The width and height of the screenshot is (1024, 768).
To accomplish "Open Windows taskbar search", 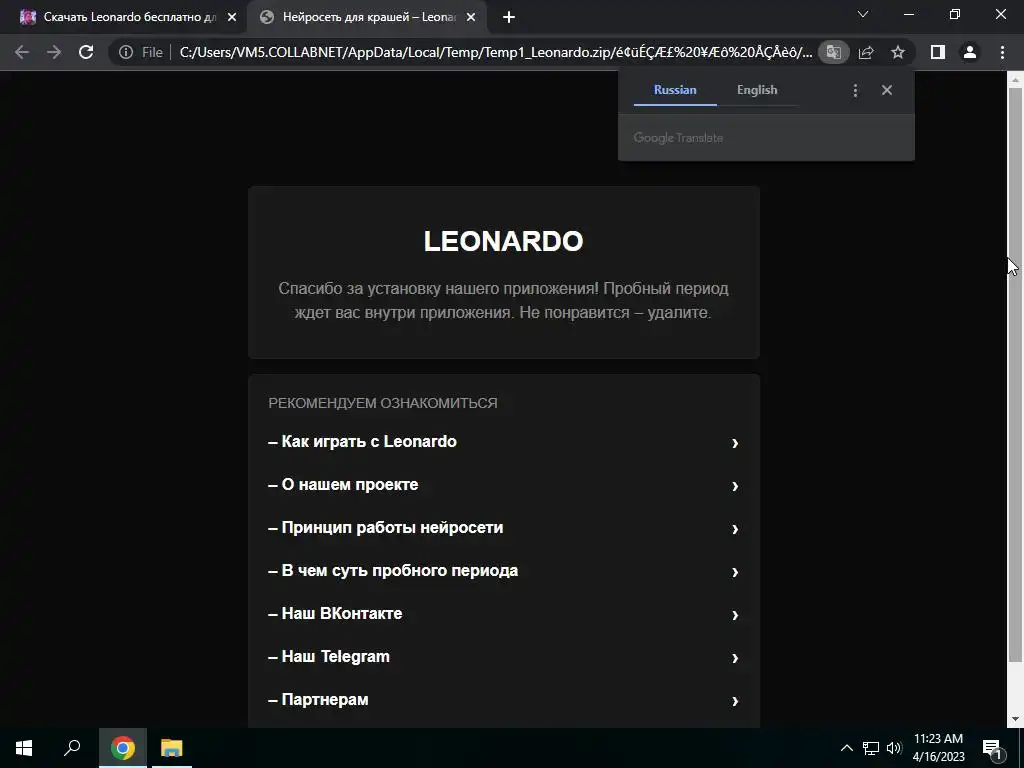I will [72, 748].
